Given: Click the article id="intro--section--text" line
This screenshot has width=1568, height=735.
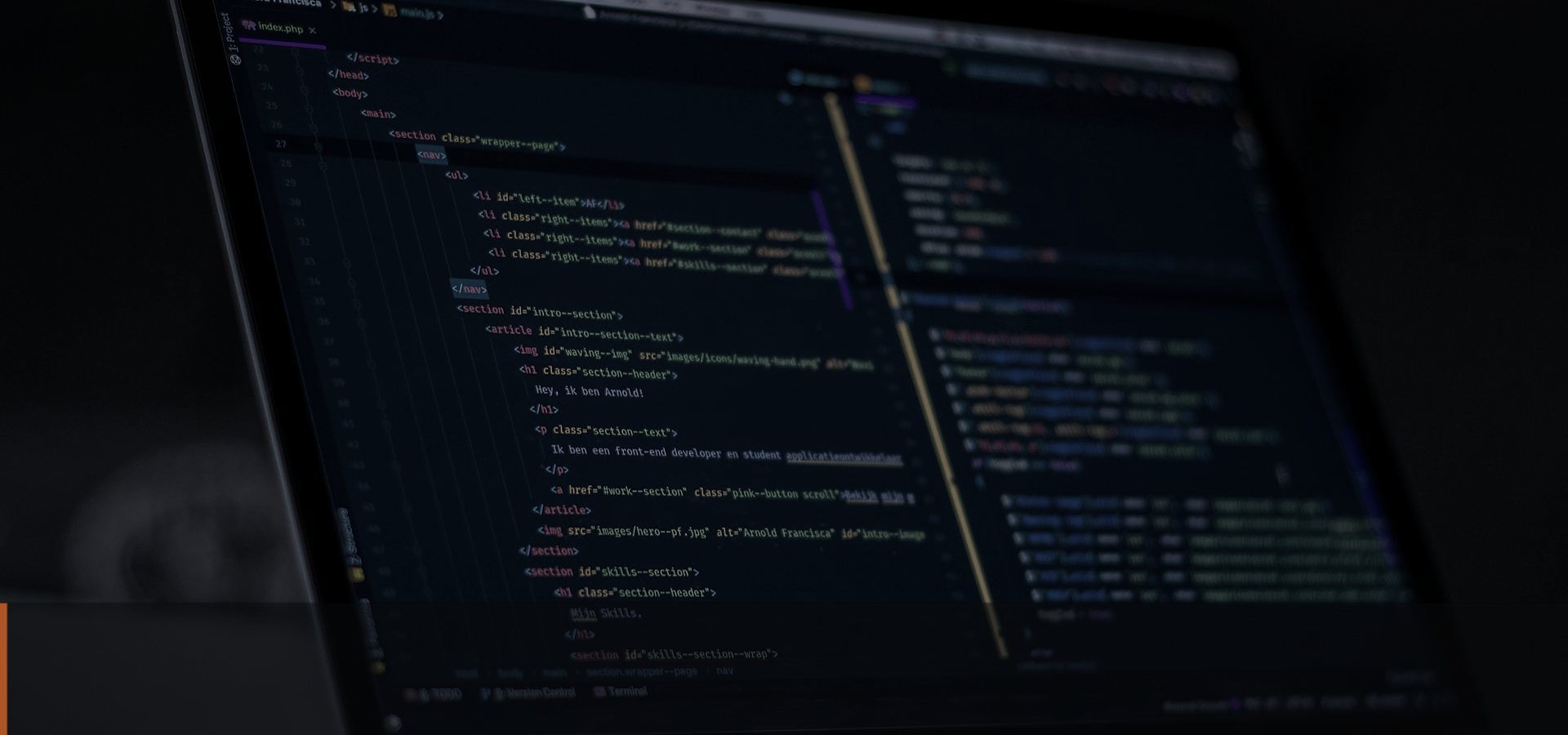Looking at the screenshot, I should (584, 332).
